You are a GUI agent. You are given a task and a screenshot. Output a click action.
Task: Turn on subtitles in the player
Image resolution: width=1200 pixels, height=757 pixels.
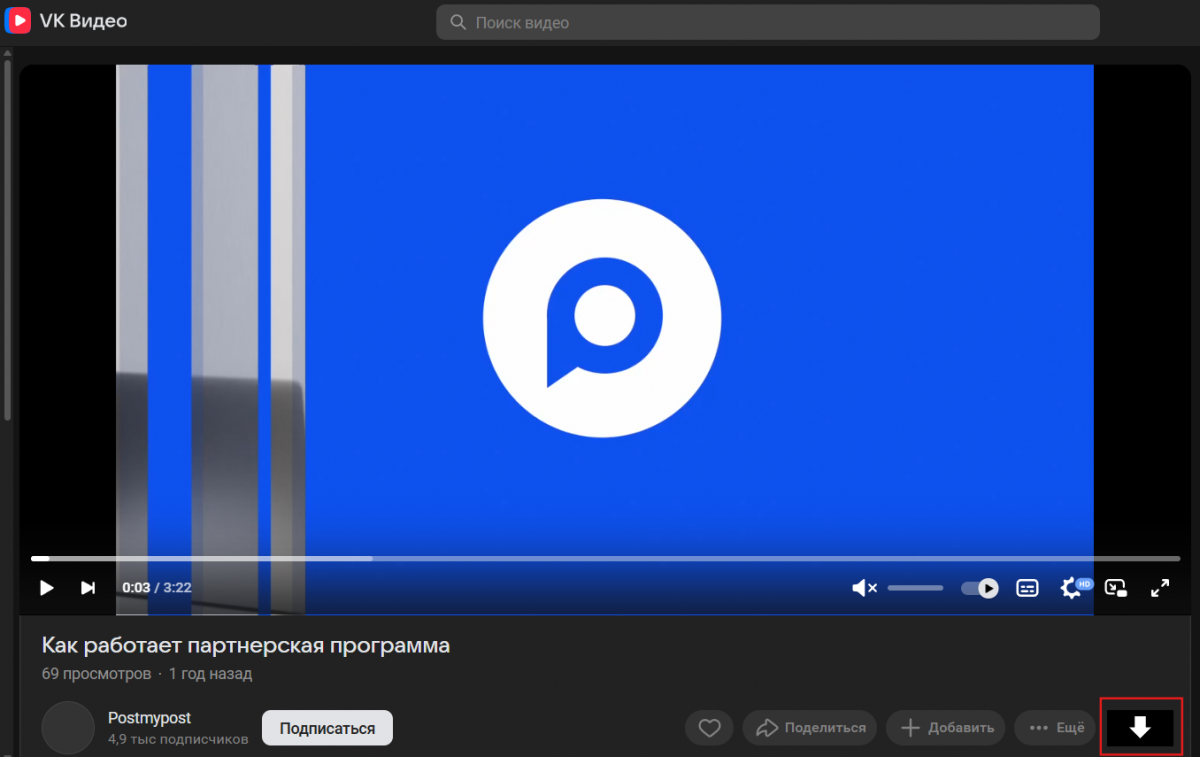tap(1027, 588)
